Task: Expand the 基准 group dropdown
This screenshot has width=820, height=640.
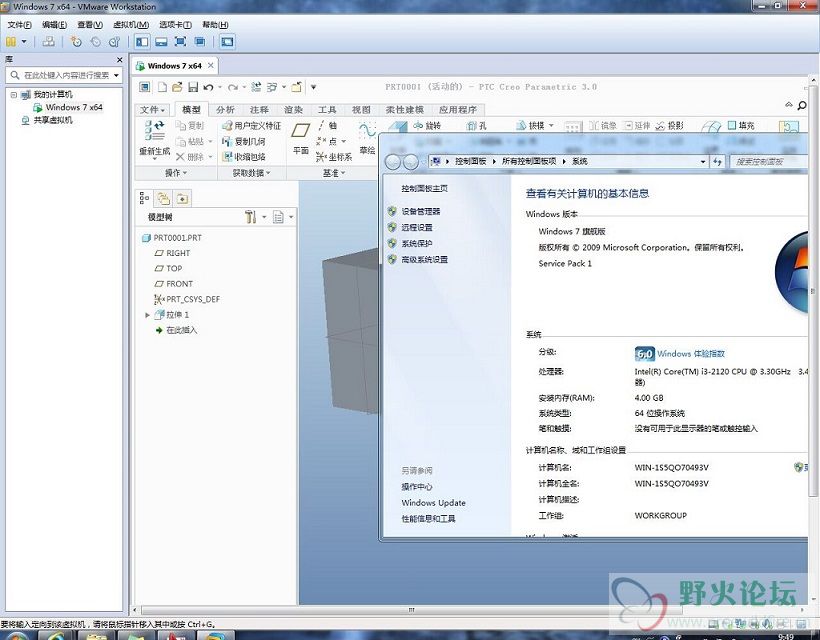Action: [334, 173]
